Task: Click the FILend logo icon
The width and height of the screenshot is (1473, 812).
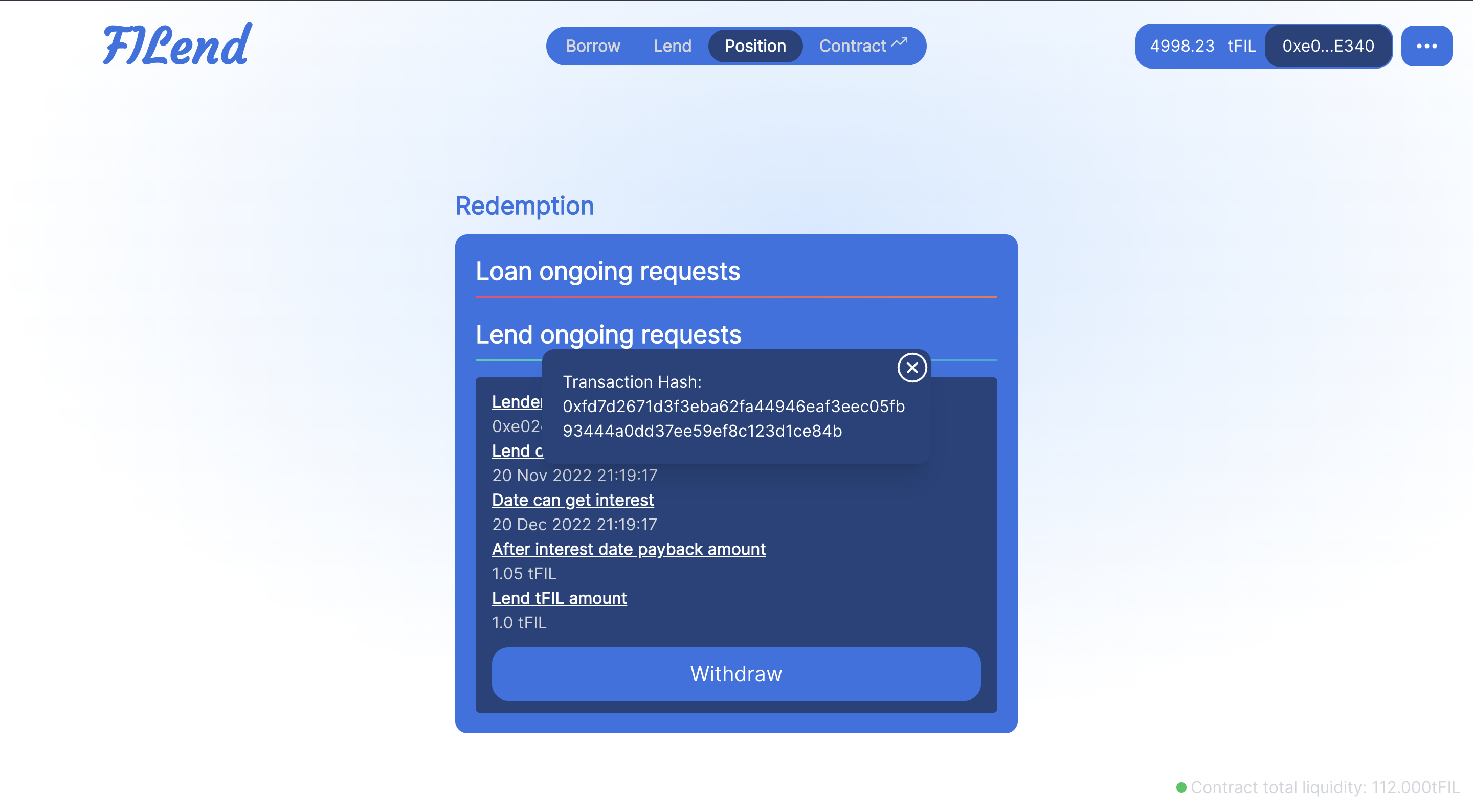Action: click(x=176, y=45)
